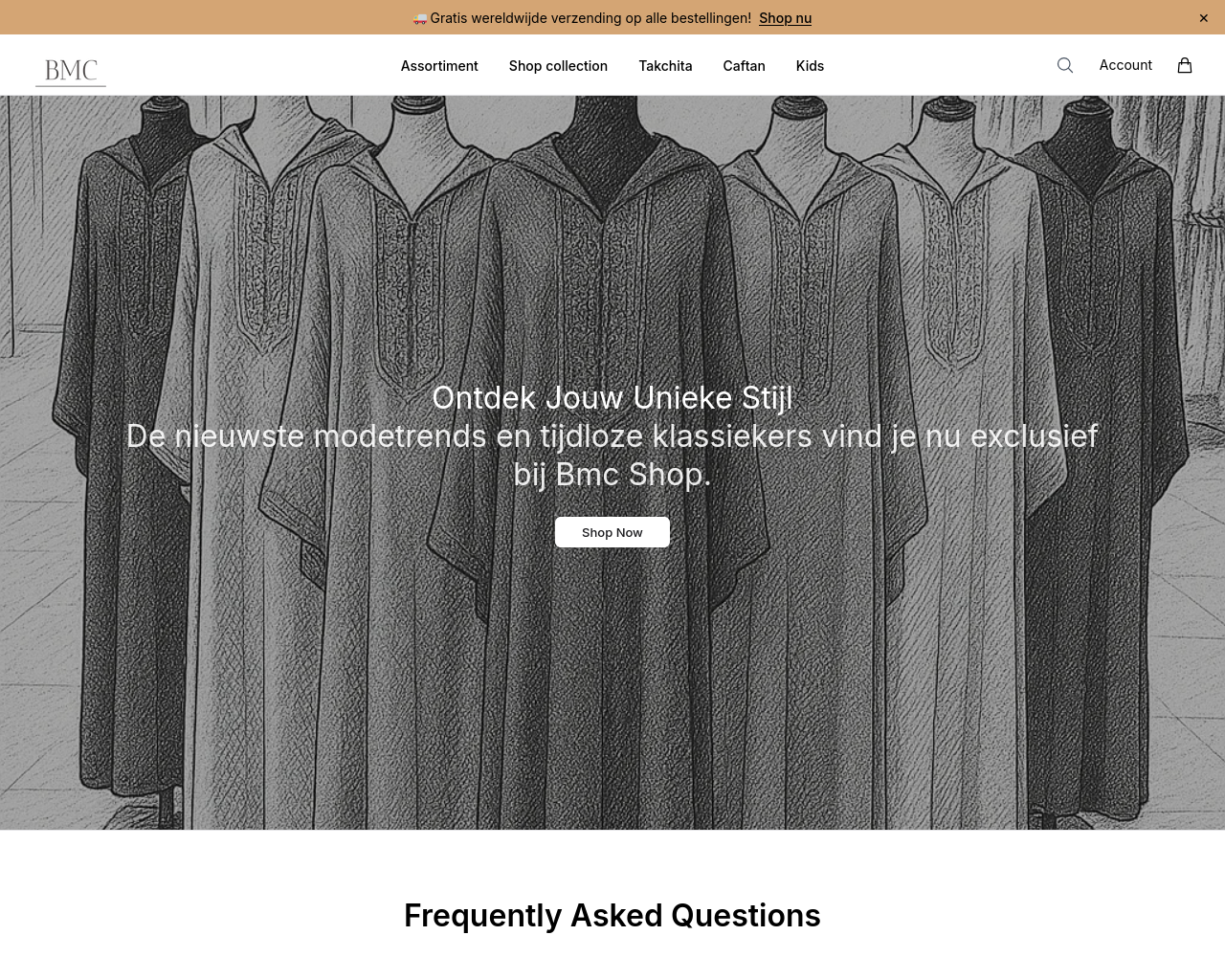Screen dimensions: 1225x980
Task: Navigate to Caftan category
Action: point(744,66)
